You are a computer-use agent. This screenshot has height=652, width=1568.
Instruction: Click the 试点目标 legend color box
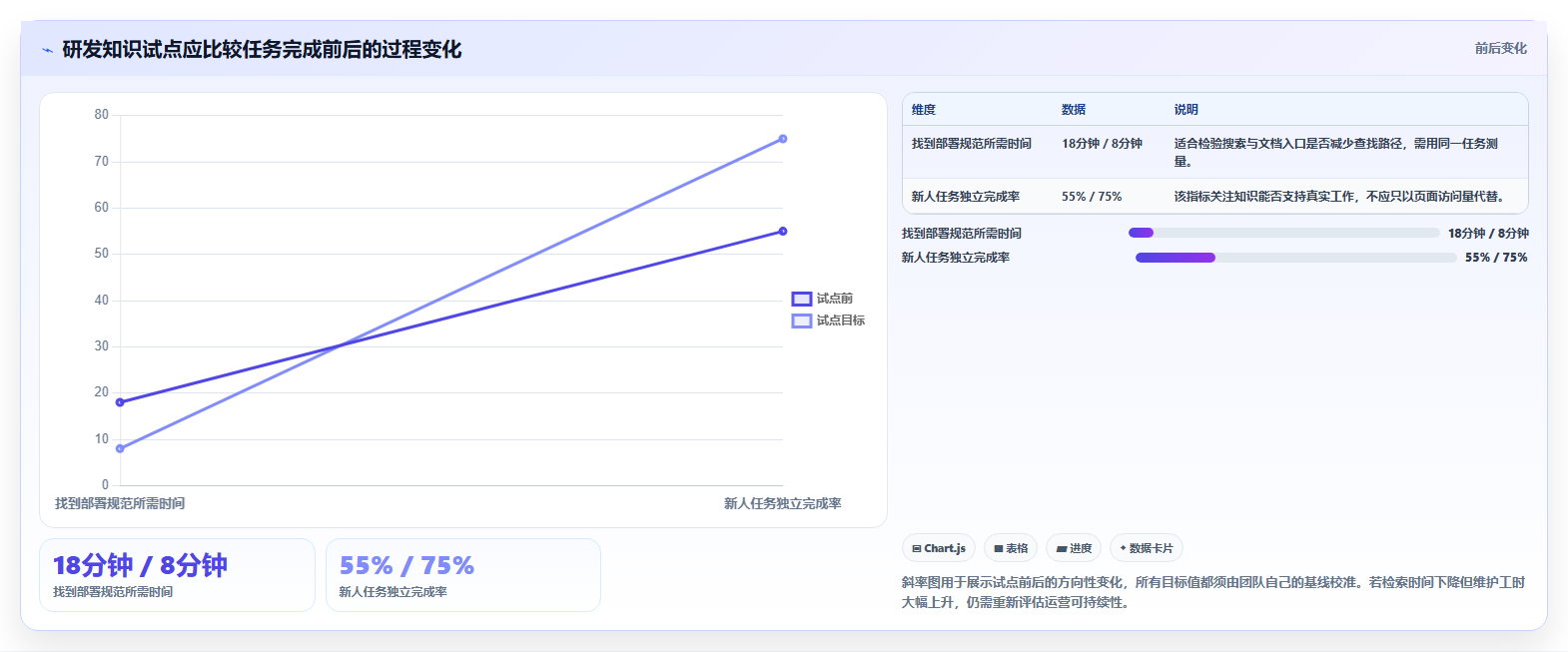(x=801, y=321)
